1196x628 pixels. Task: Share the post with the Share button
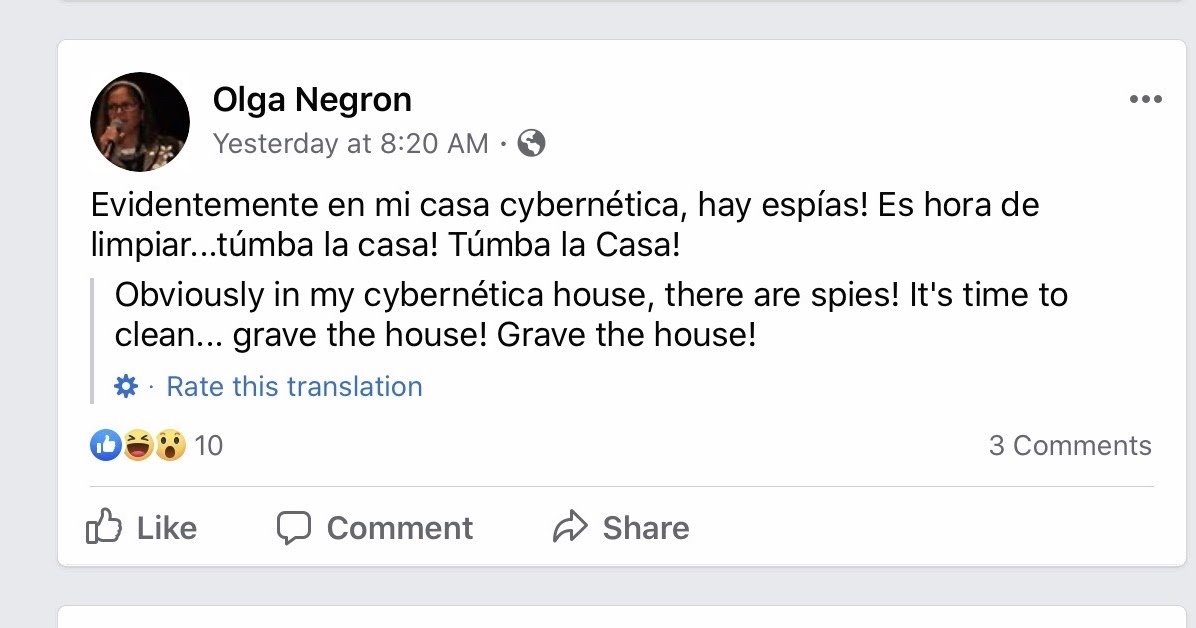622,527
